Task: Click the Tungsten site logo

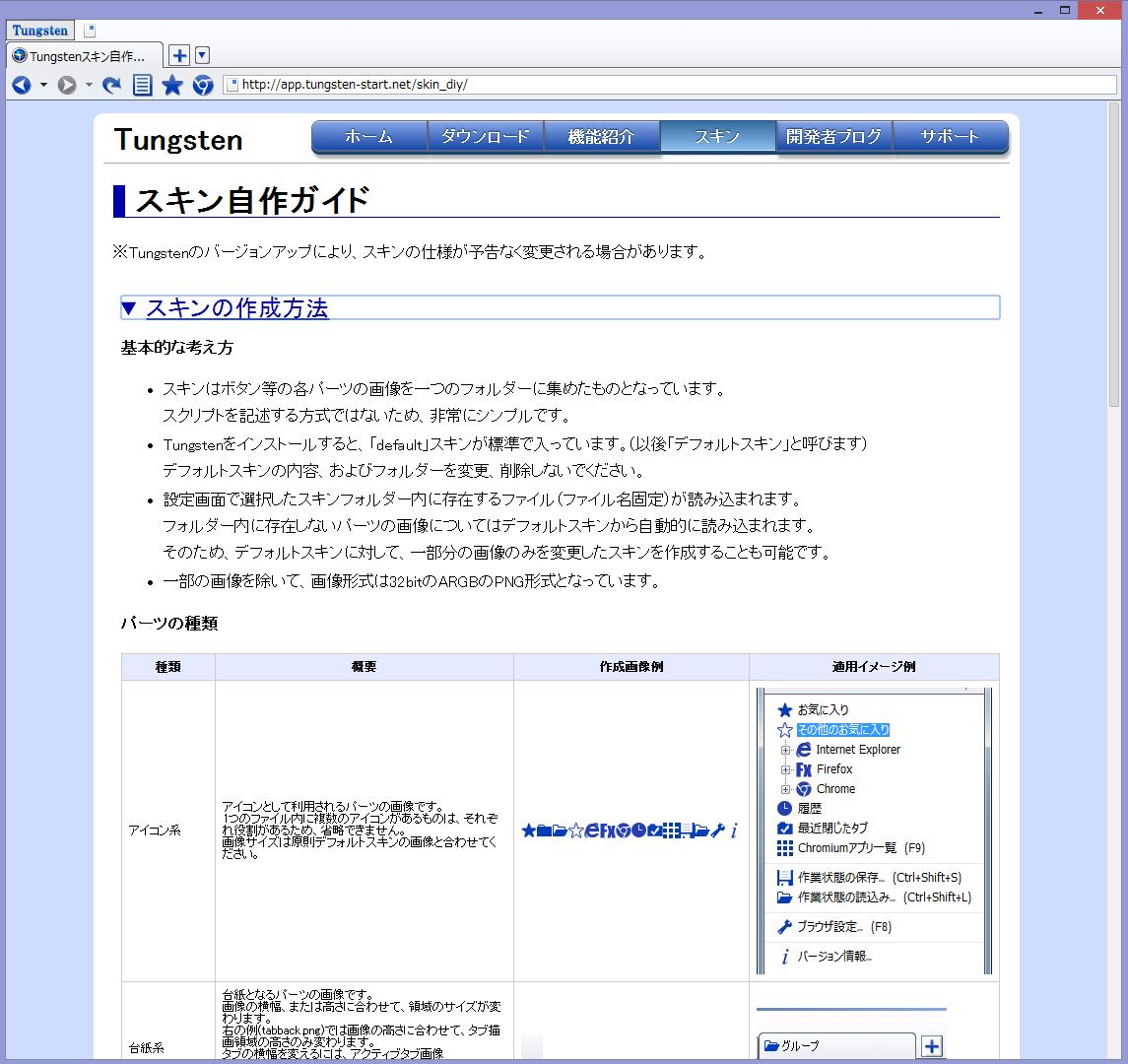Action: pyautogui.click(x=178, y=140)
